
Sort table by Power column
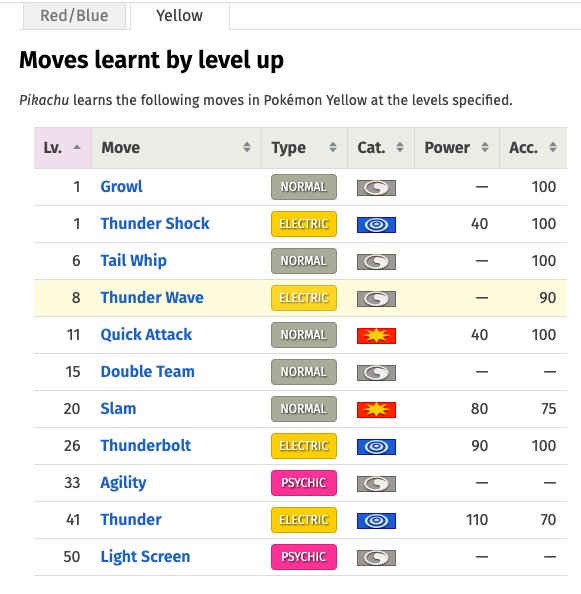[x=457, y=148]
